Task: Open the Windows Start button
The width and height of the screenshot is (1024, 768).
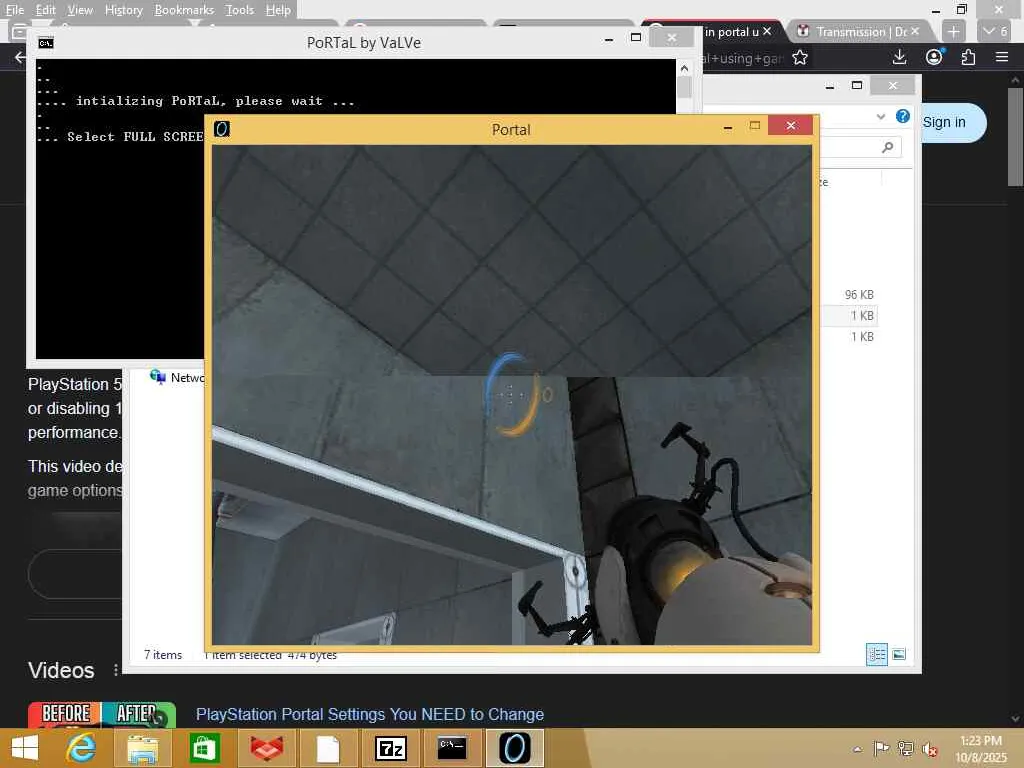Action: pyautogui.click(x=25, y=748)
